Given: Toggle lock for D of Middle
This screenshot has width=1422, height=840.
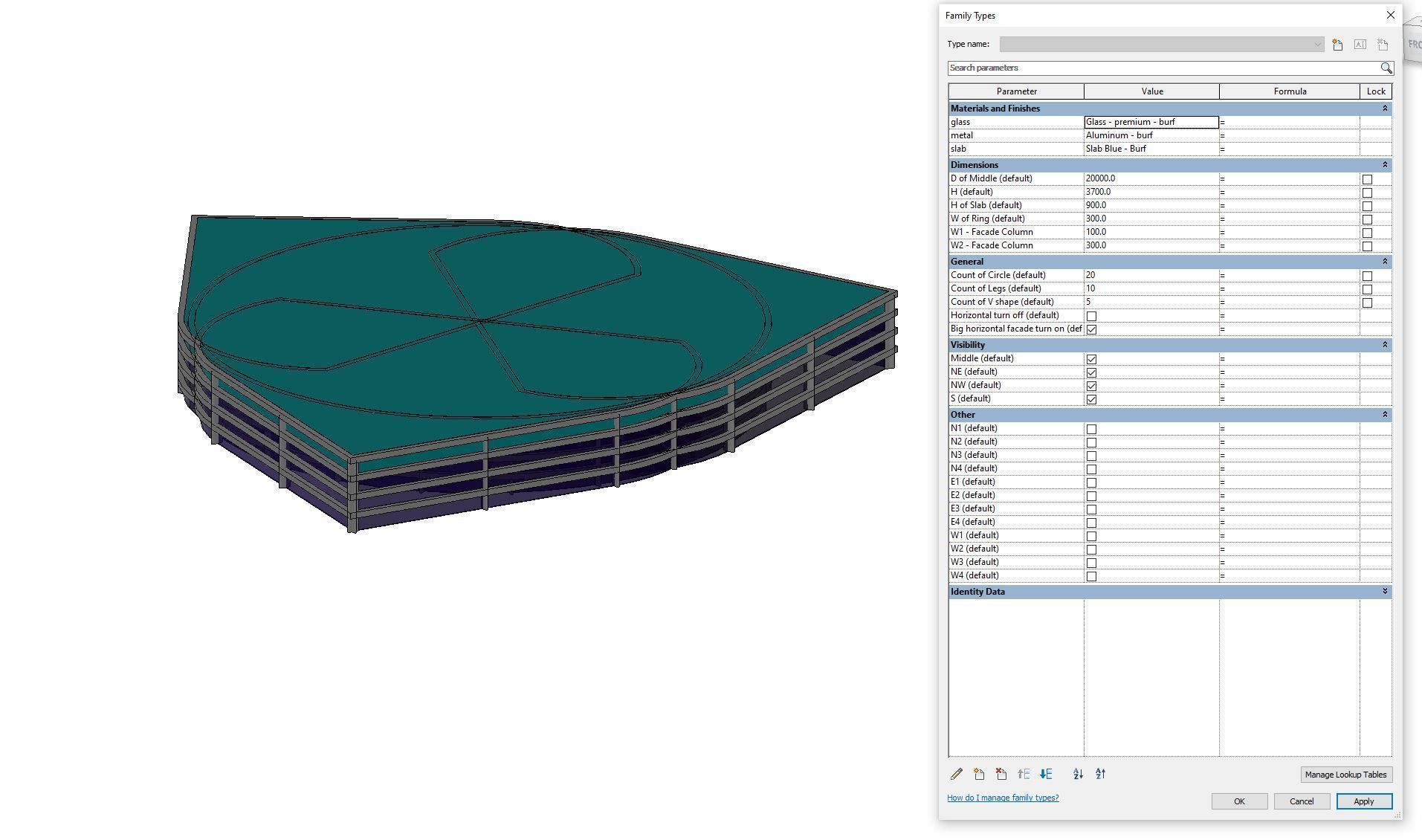Looking at the screenshot, I should pyautogui.click(x=1367, y=179).
